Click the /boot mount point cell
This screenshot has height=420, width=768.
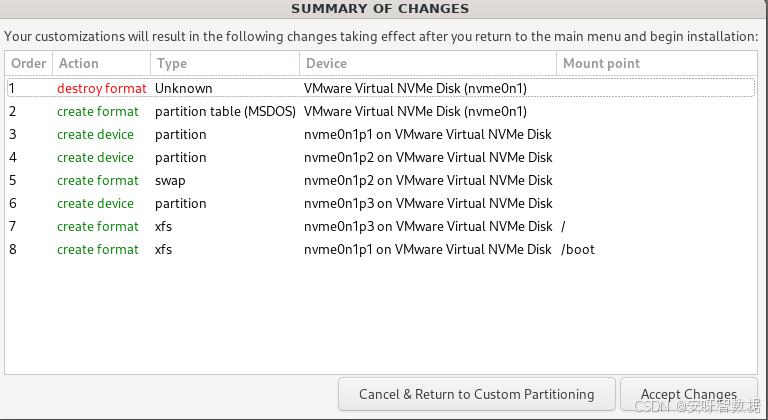pyautogui.click(x=578, y=249)
